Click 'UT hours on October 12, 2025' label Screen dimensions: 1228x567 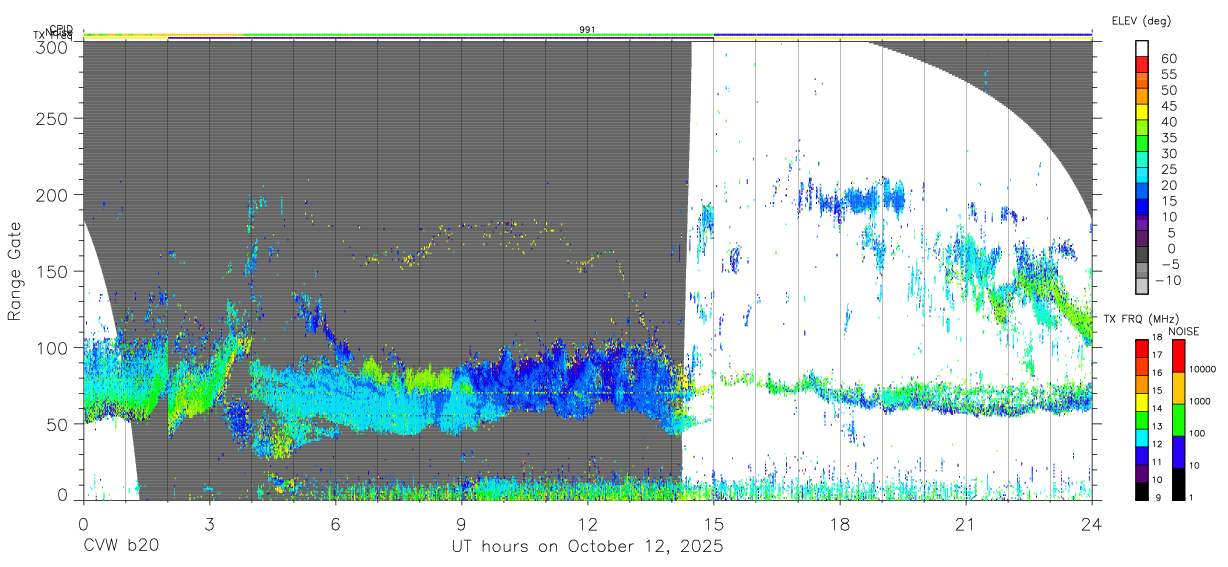point(586,547)
